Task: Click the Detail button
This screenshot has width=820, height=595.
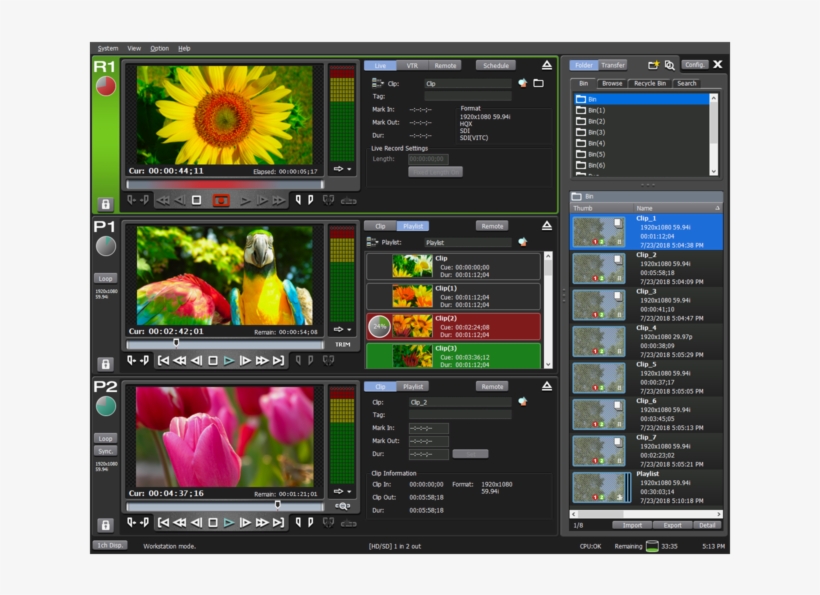Action: 707,525
